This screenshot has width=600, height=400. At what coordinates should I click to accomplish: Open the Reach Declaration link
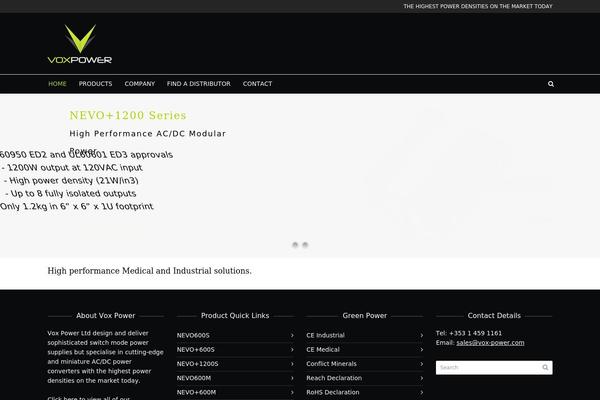point(334,378)
